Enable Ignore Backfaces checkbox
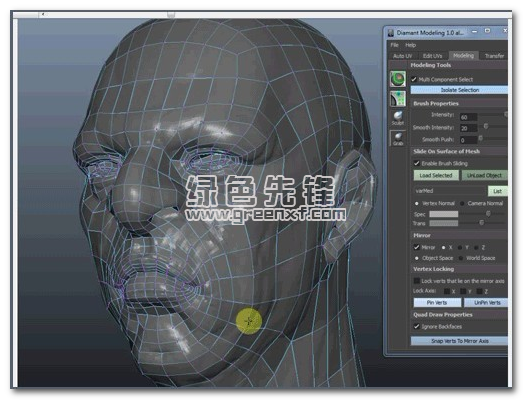523x400 pixels. click(416, 326)
